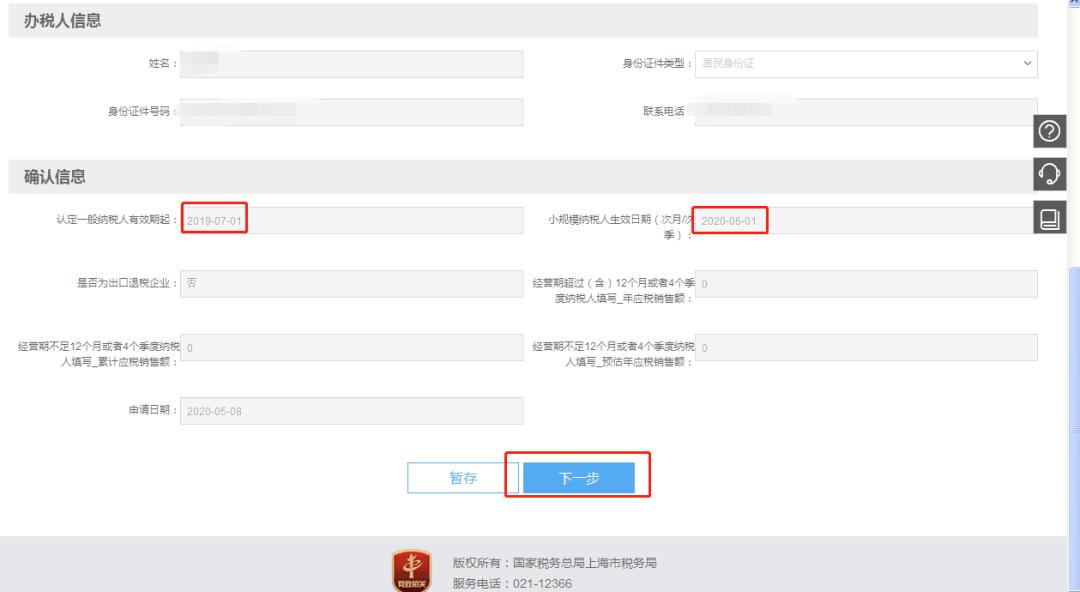Viewport: 1080px width, 592px height.
Task: Click the 版权所有 copyright text
Action: point(554,562)
